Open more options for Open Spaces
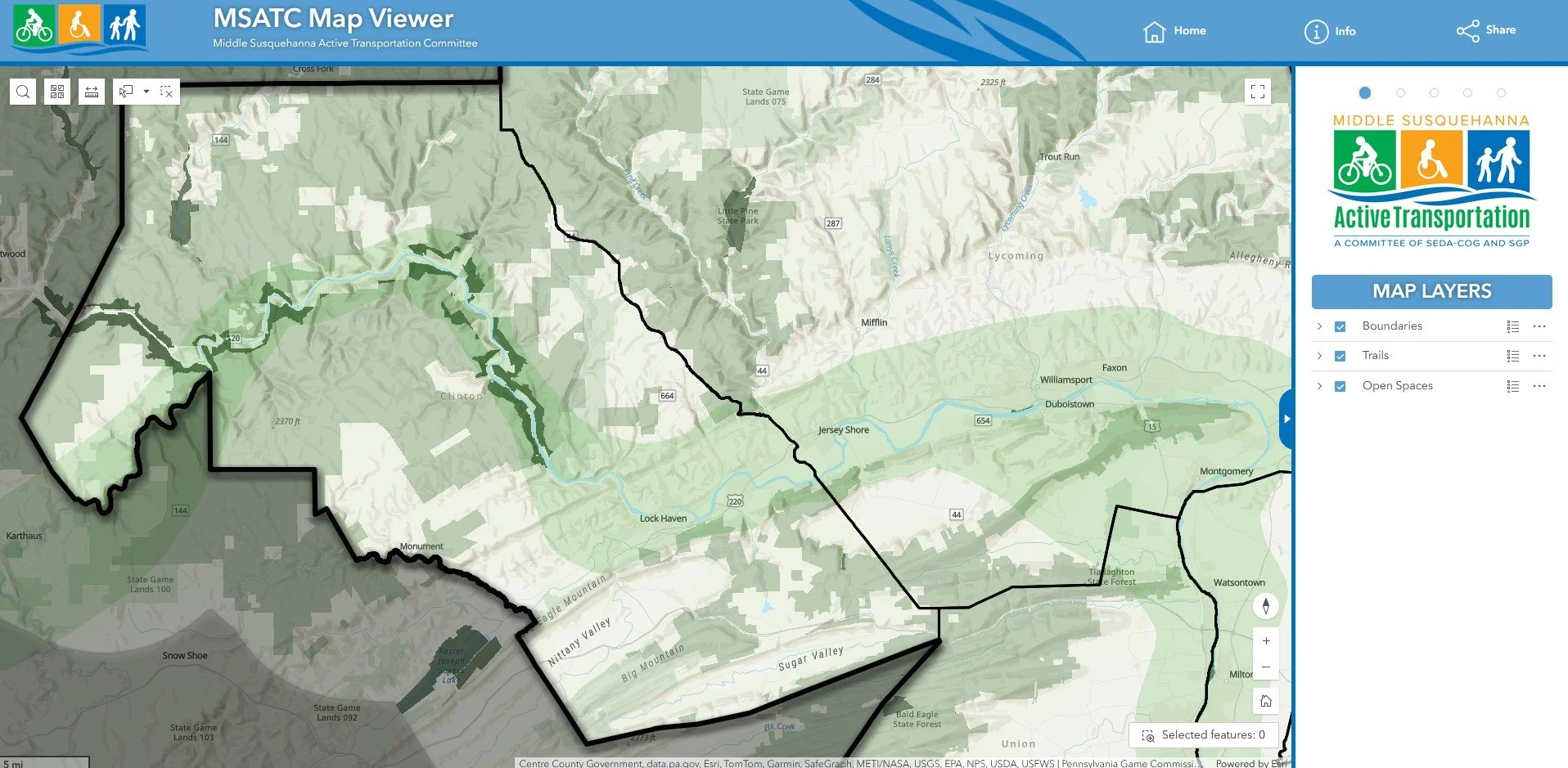Image resolution: width=1568 pixels, height=768 pixels. pyautogui.click(x=1539, y=386)
